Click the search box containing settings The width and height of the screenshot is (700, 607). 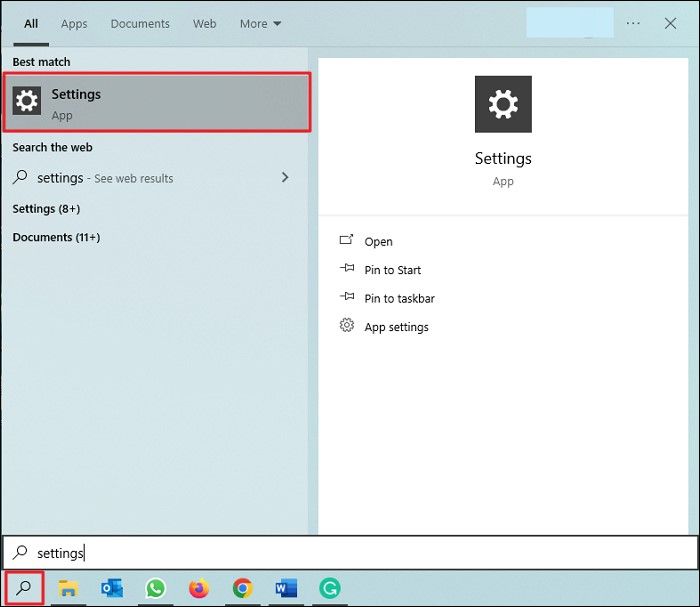pyautogui.click(x=350, y=552)
